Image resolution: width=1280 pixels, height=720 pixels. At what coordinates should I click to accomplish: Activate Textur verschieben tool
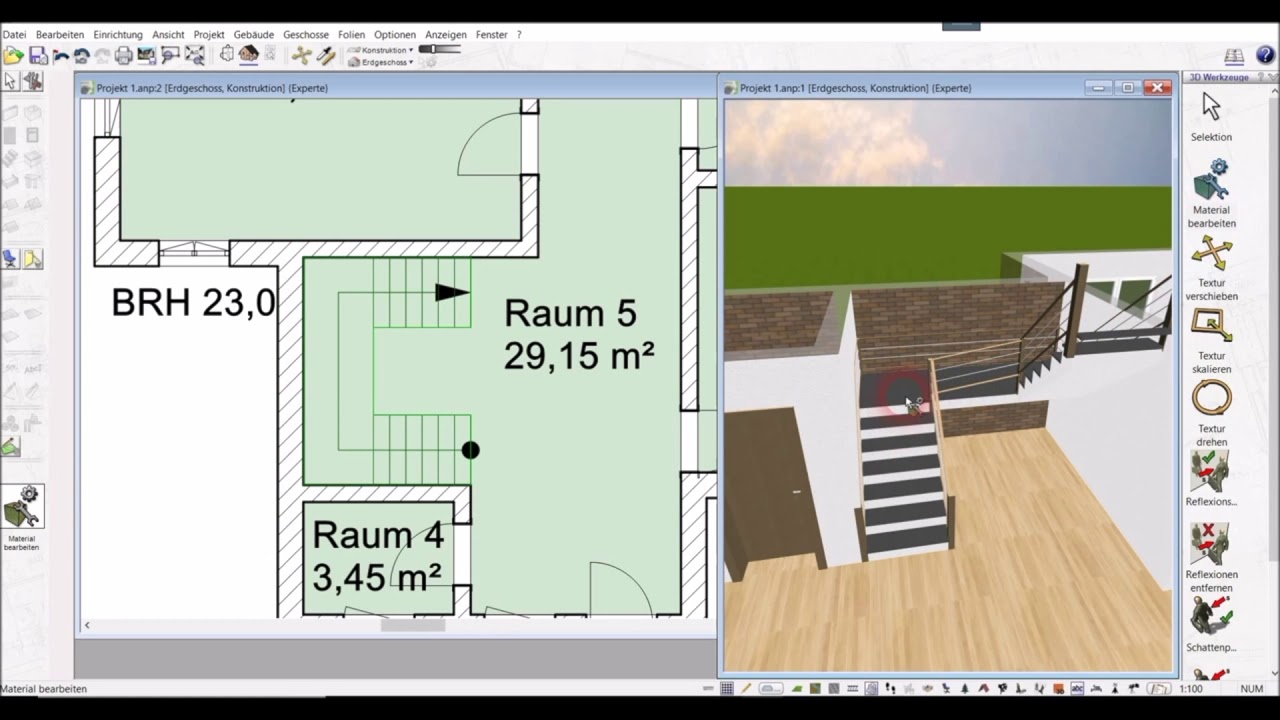coord(1211,253)
